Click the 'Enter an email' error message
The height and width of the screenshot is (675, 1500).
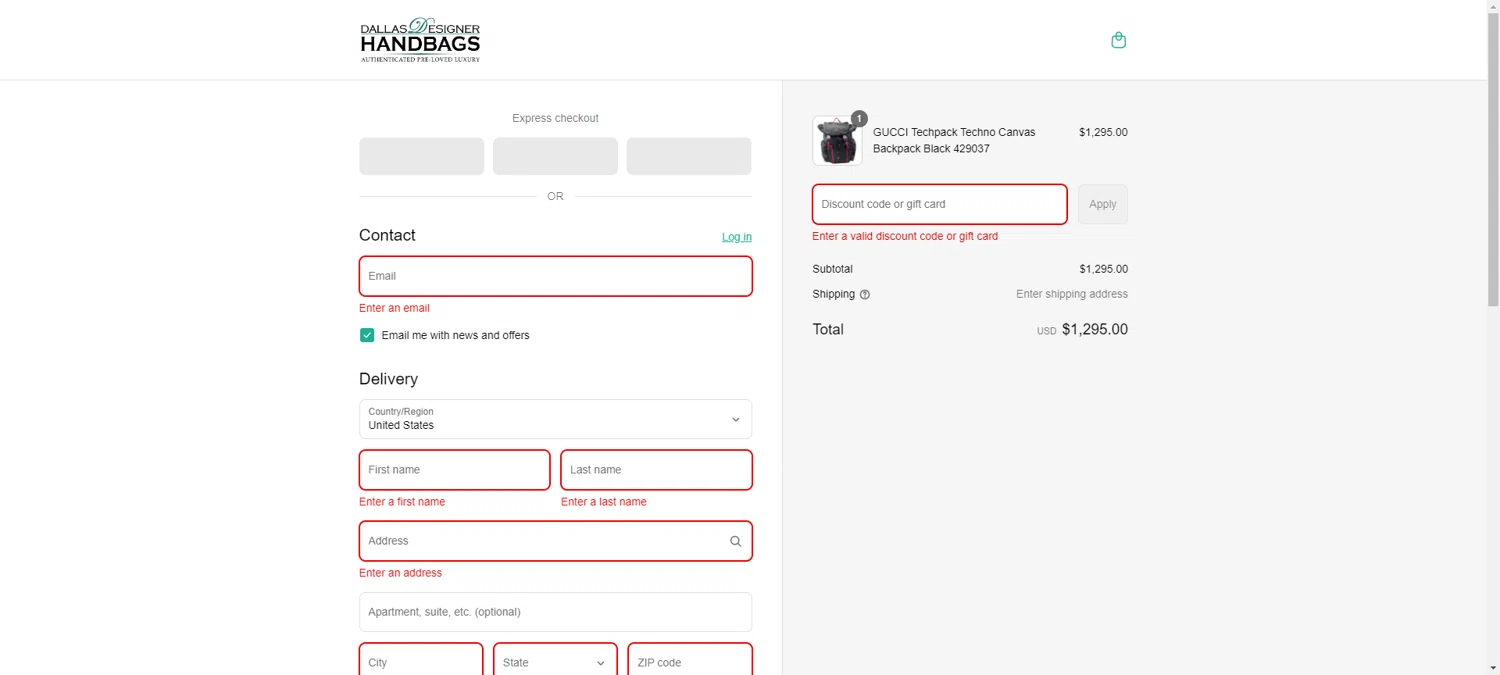click(394, 308)
